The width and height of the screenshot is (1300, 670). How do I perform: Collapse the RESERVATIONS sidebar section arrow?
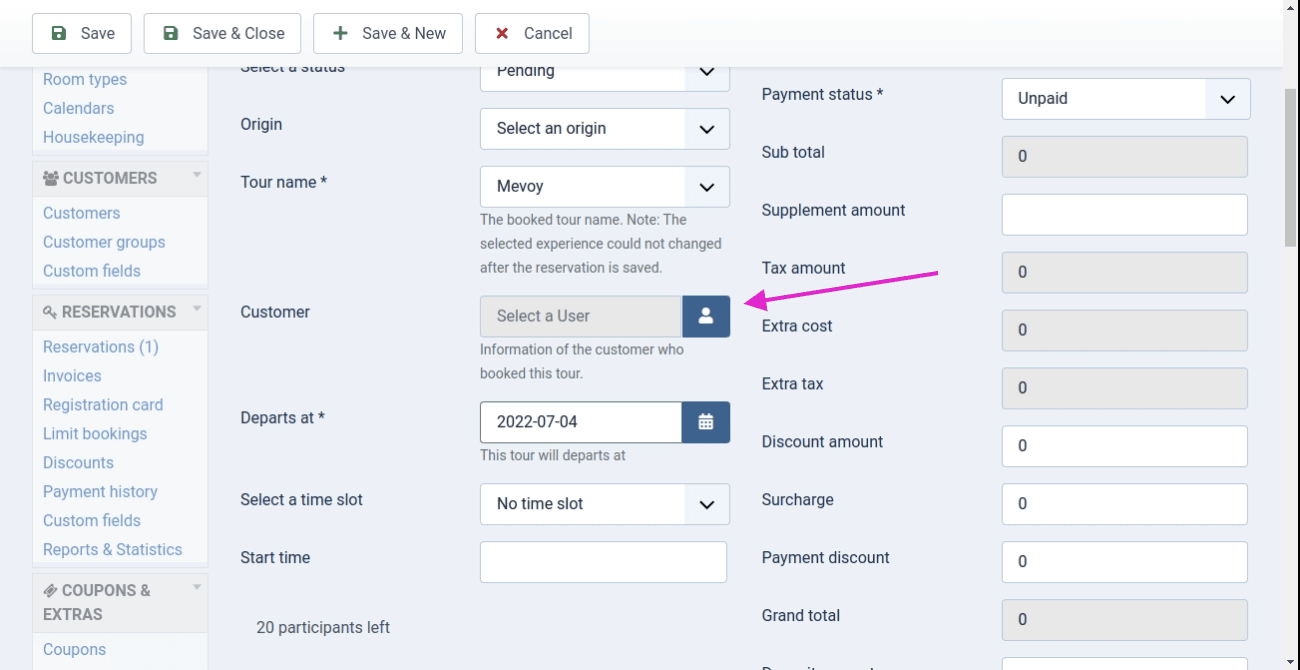point(197,309)
